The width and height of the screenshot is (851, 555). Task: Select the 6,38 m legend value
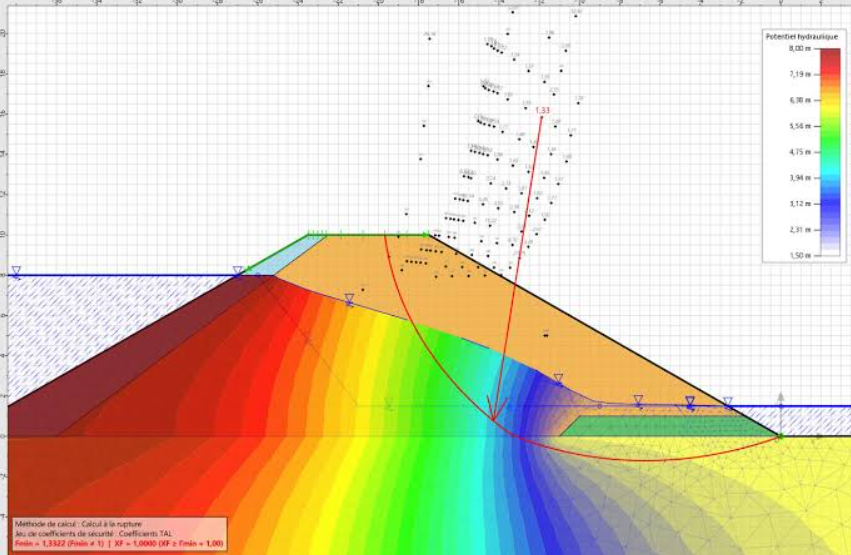pyautogui.click(x=799, y=100)
